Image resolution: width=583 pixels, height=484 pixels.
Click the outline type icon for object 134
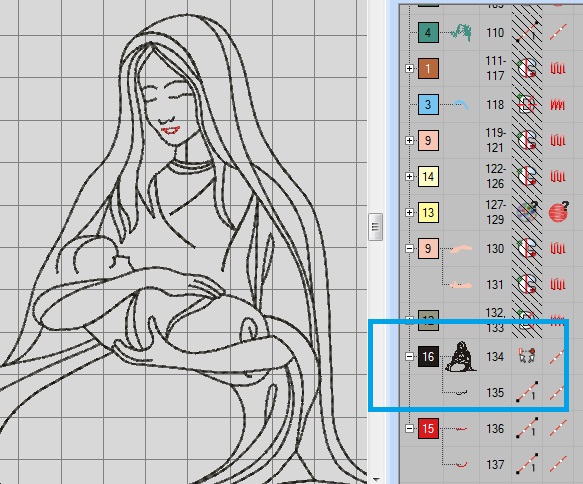click(x=526, y=356)
